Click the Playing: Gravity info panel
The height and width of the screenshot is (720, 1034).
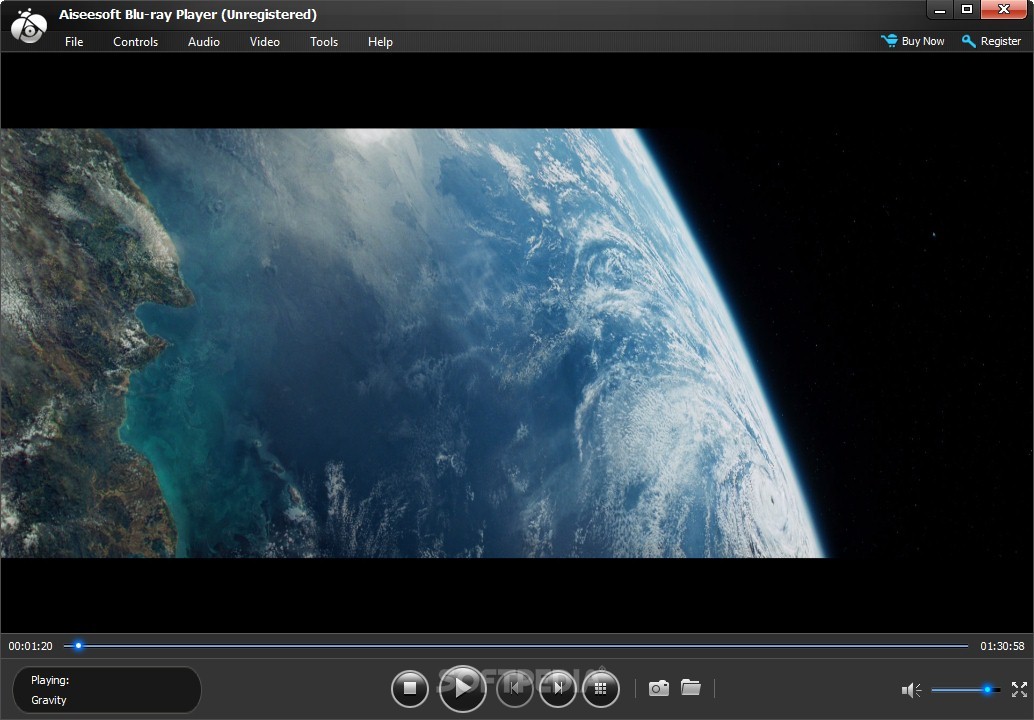click(107, 690)
